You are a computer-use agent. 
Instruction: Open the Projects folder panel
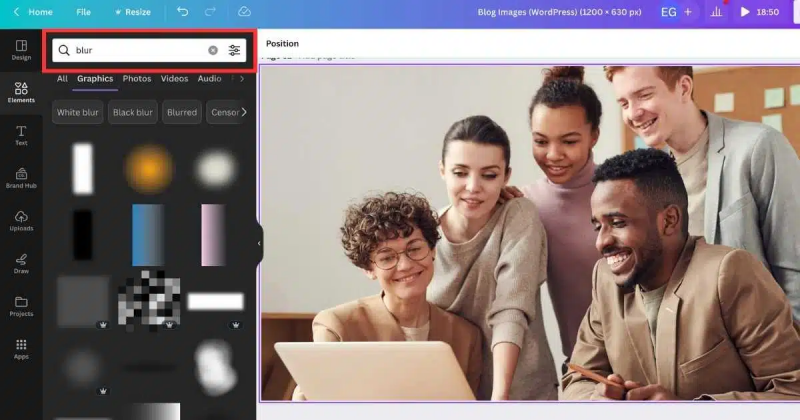[21, 305]
